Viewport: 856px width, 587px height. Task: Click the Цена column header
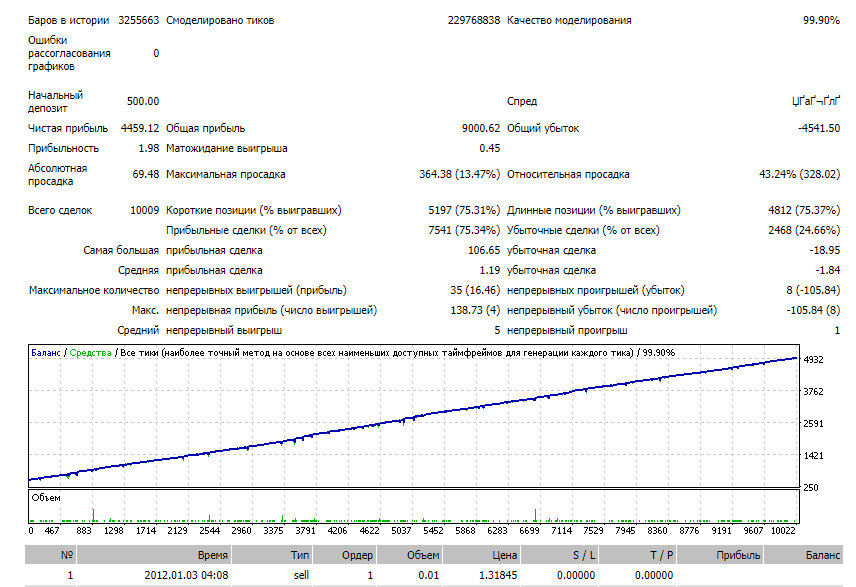click(x=482, y=555)
